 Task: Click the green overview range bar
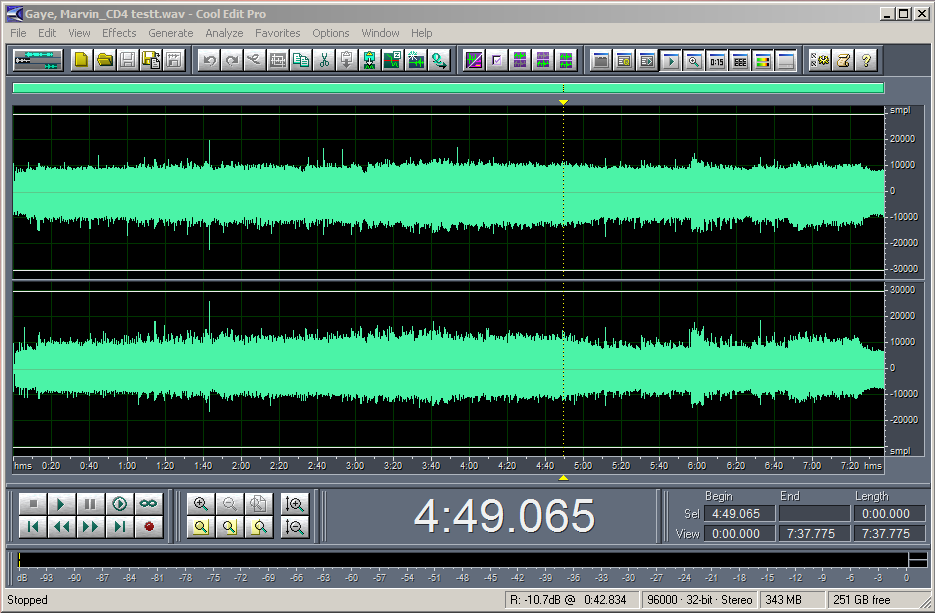pyautogui.click(x=448, y=88)
